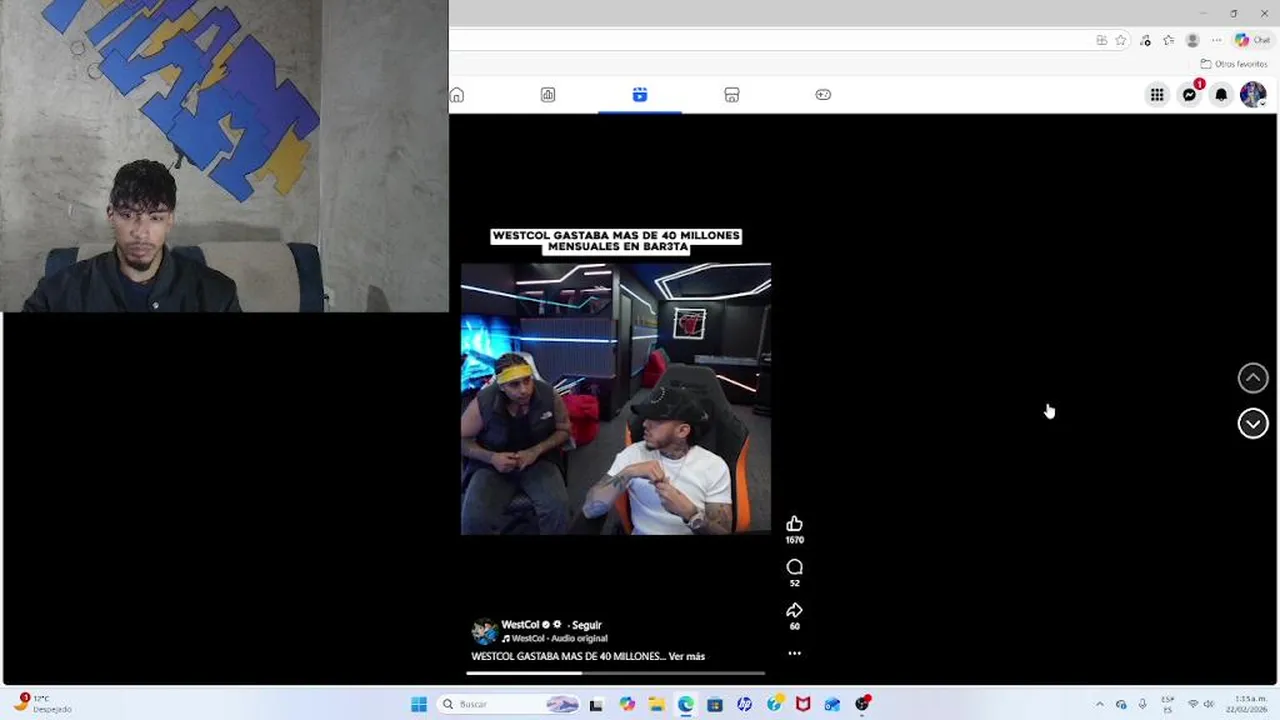Open File Explorer from the taskbar
The width and height of the screenshot is (1280, 720).
(x=656, y=704)
